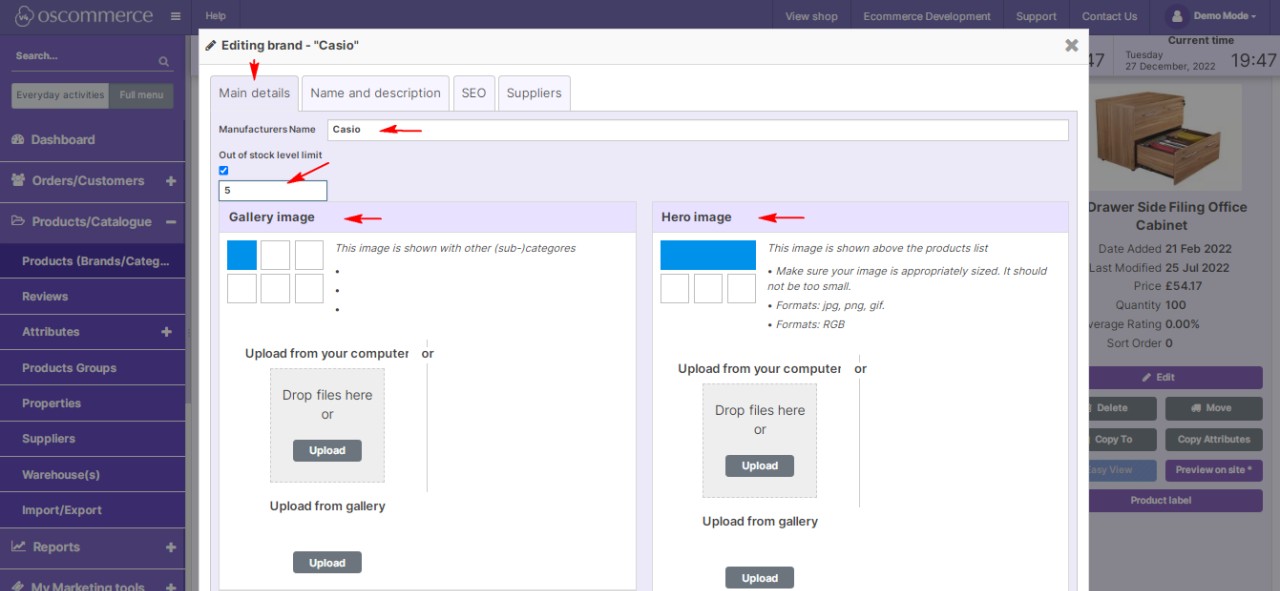Click the 19:47 clock text at top right
The height and width of the screenshot is (591, 1280).
pyautogui.click(x=1254, y=61)
